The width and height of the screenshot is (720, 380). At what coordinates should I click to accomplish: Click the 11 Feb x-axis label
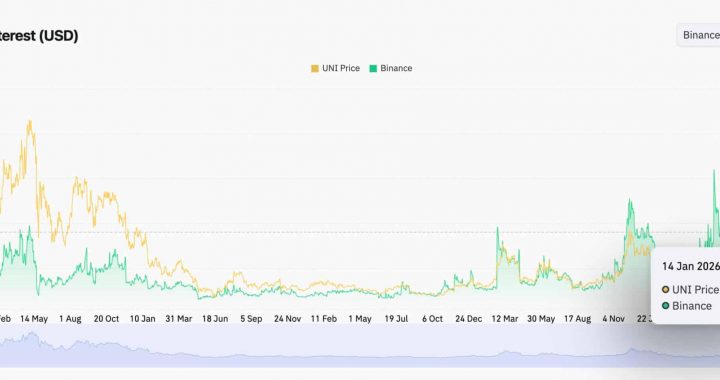324,319
